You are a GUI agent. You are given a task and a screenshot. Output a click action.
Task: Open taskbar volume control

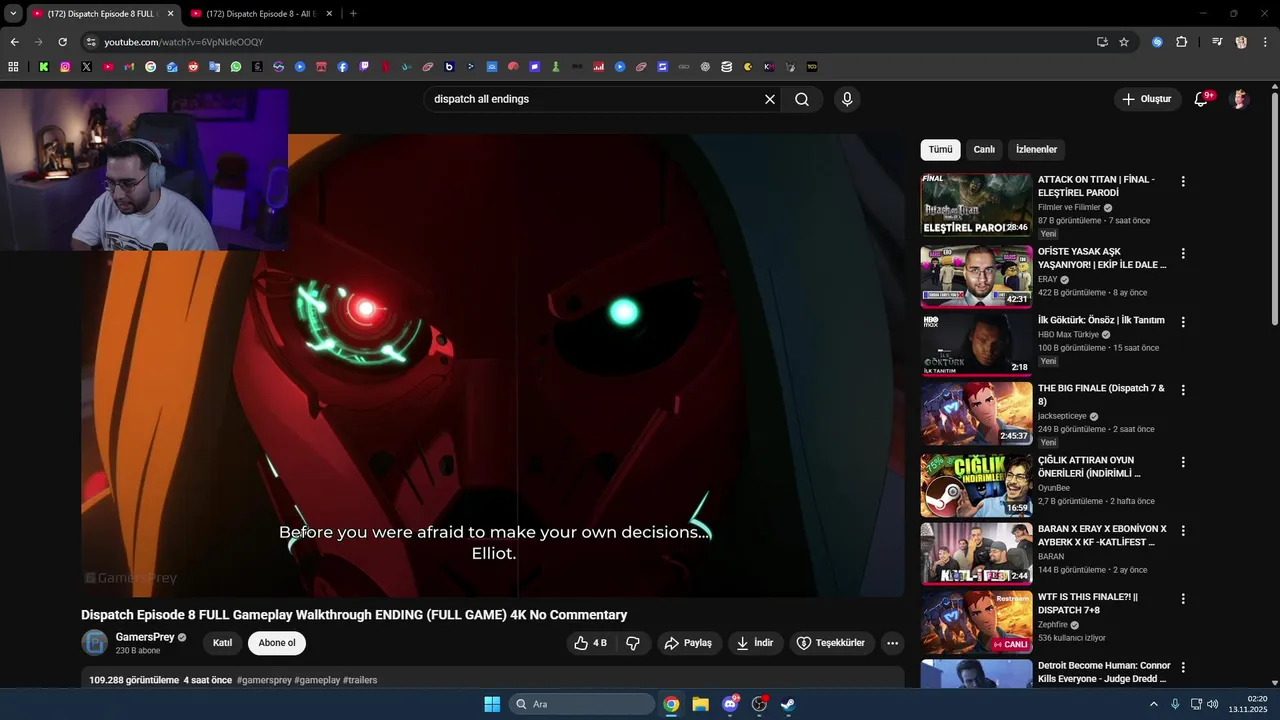click(1213, 704)
